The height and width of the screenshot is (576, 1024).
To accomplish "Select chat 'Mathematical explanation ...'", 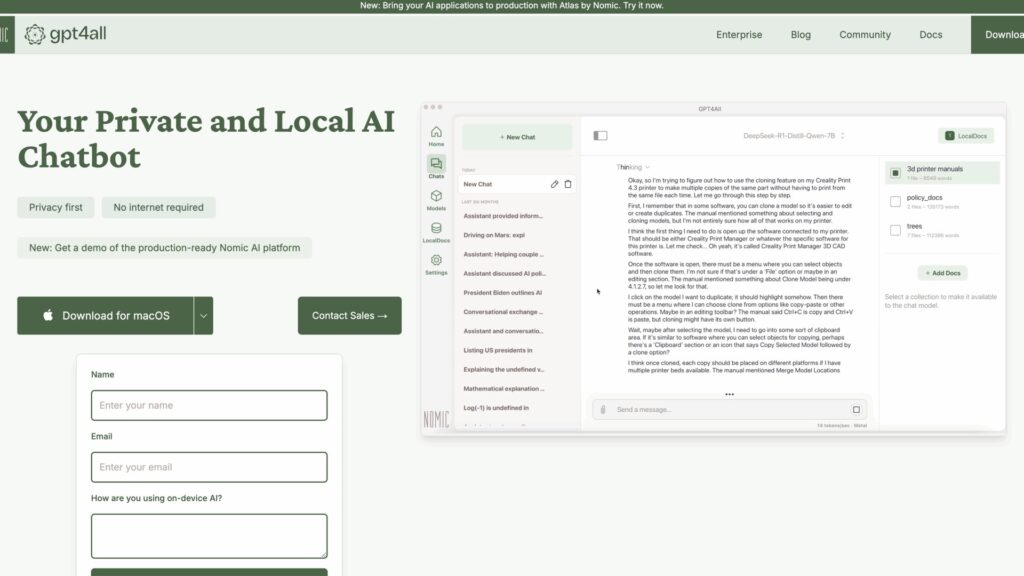I will click(x=504, y=389).
